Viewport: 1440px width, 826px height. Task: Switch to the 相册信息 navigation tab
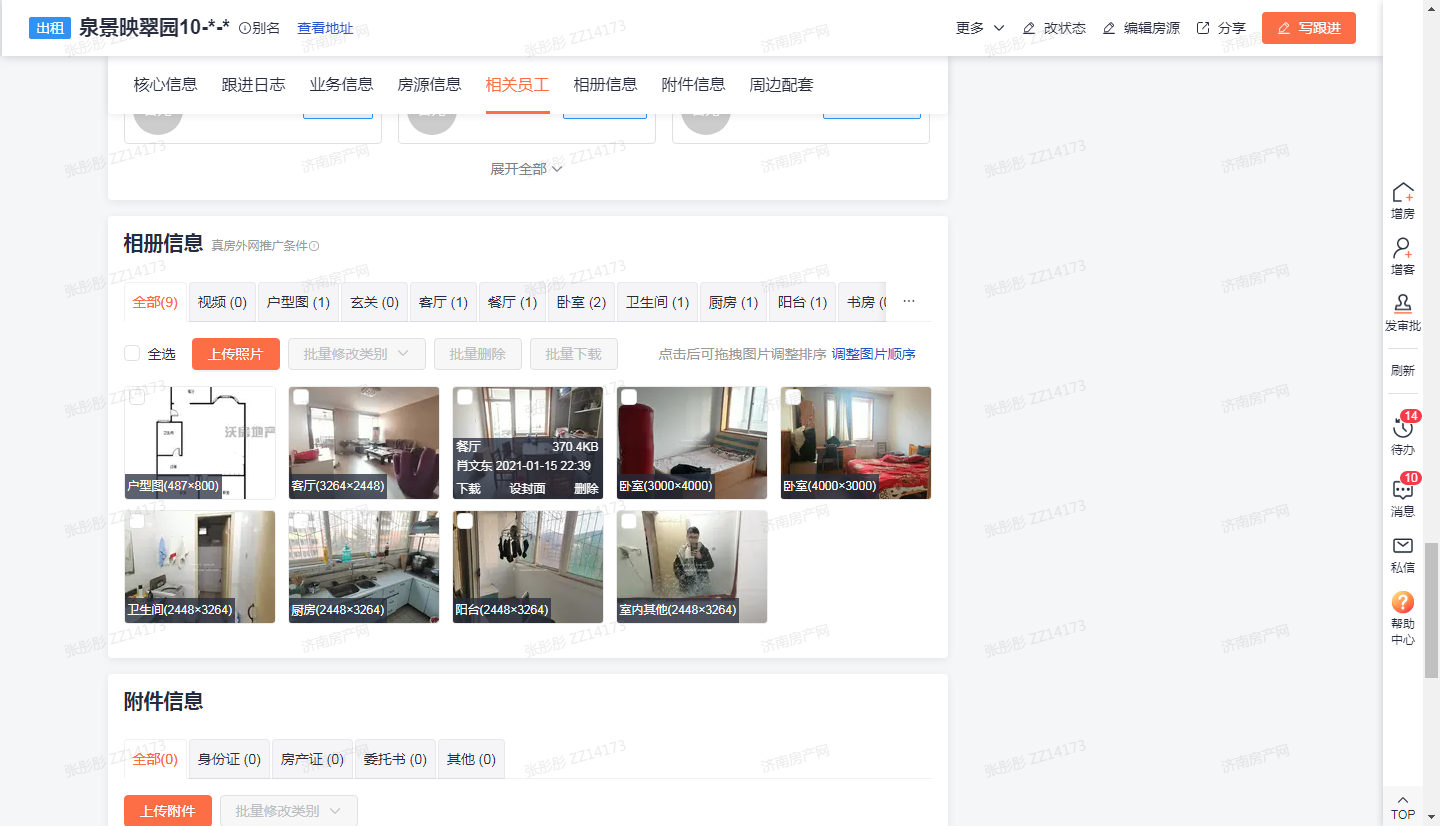[x=605, y=85]
